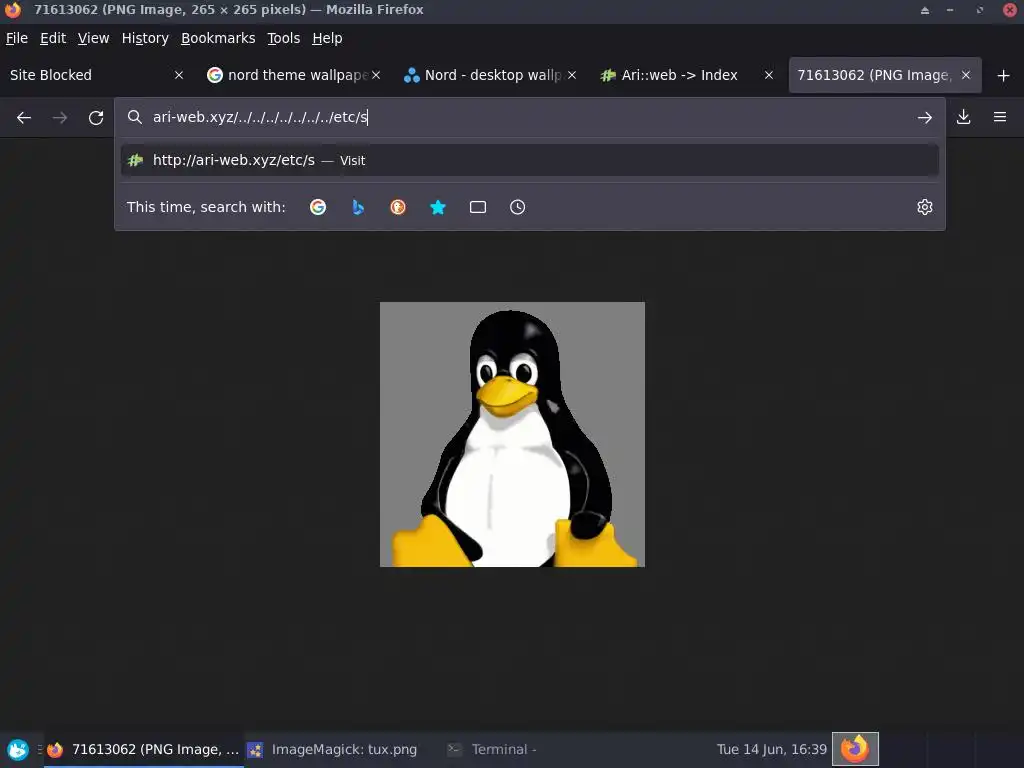Search this time with Google icon
The image size is (1024, 768).
[x=318, y=207]
